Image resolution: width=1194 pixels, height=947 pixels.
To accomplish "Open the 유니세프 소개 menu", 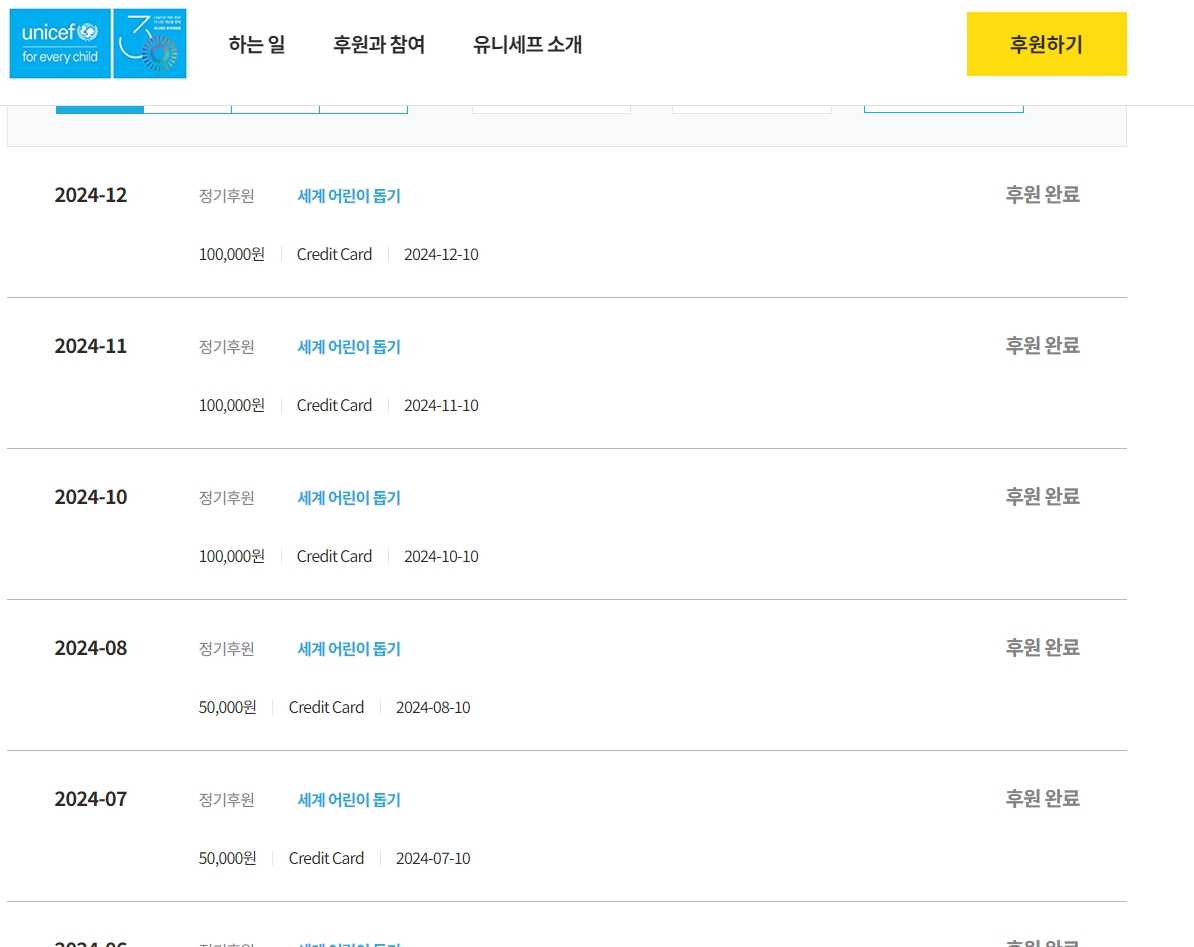I will [x=527, y=44].
